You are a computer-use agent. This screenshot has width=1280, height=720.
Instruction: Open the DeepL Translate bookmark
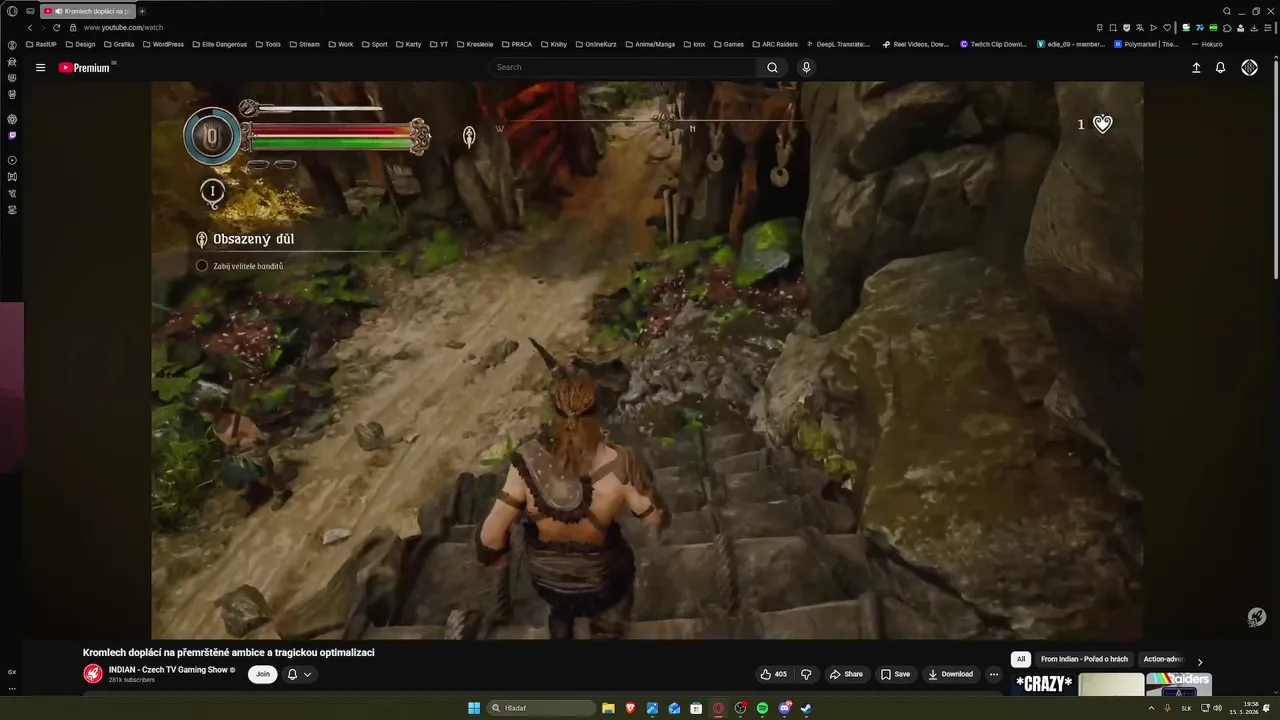pos(838,44)
